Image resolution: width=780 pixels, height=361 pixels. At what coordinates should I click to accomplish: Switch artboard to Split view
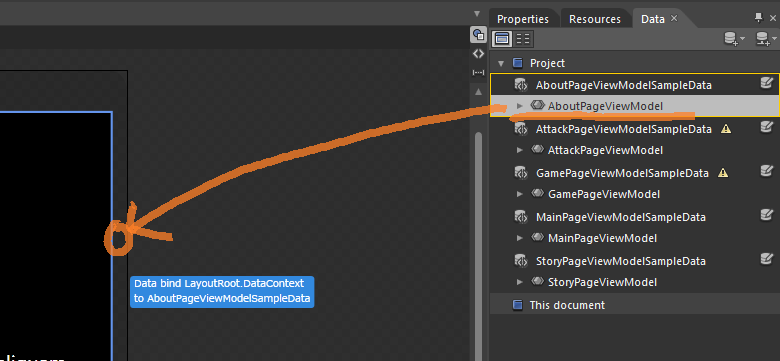point(478,72)
